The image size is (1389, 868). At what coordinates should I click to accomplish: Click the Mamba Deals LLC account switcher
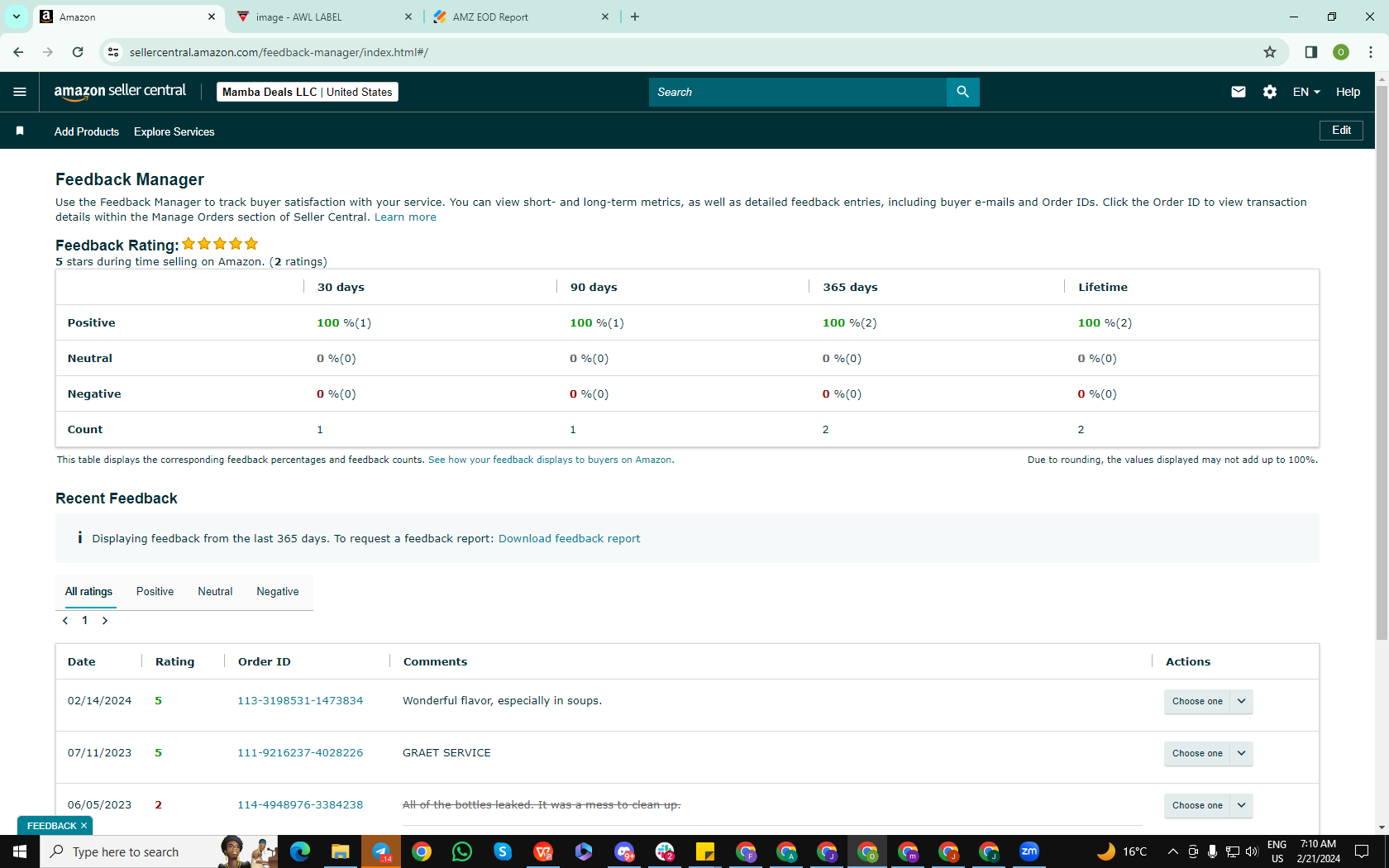(x=308, y=92)
